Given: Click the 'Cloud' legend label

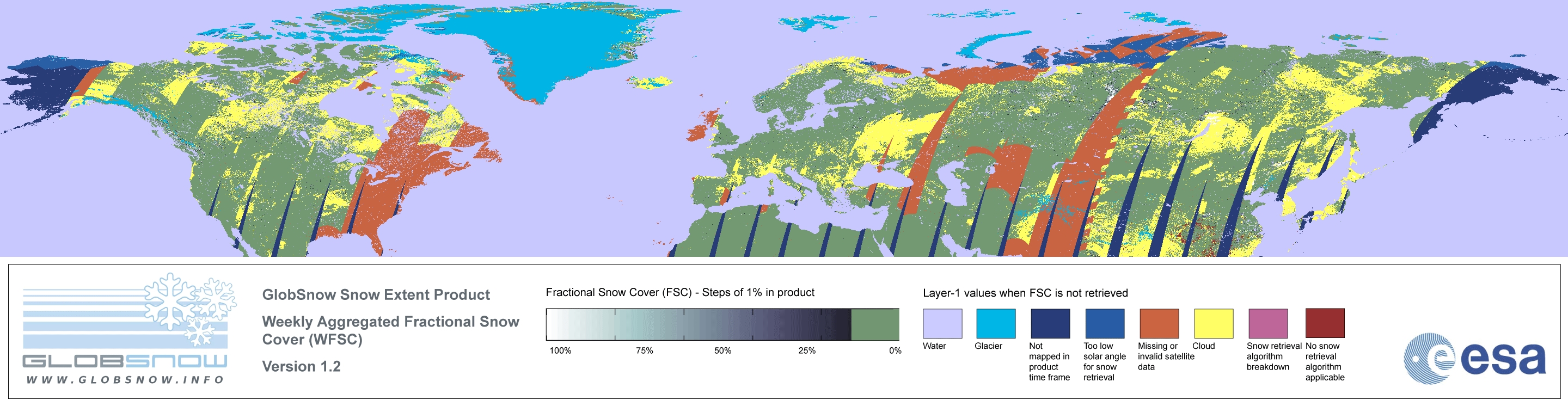Looking at the screenshot, I should coord(1203,346).
